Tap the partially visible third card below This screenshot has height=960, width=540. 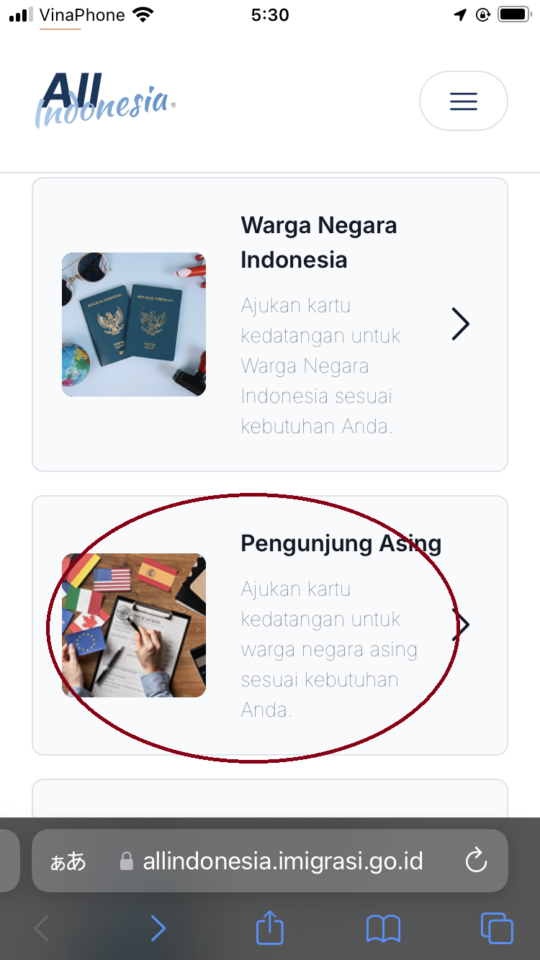(x=270, y=798)
